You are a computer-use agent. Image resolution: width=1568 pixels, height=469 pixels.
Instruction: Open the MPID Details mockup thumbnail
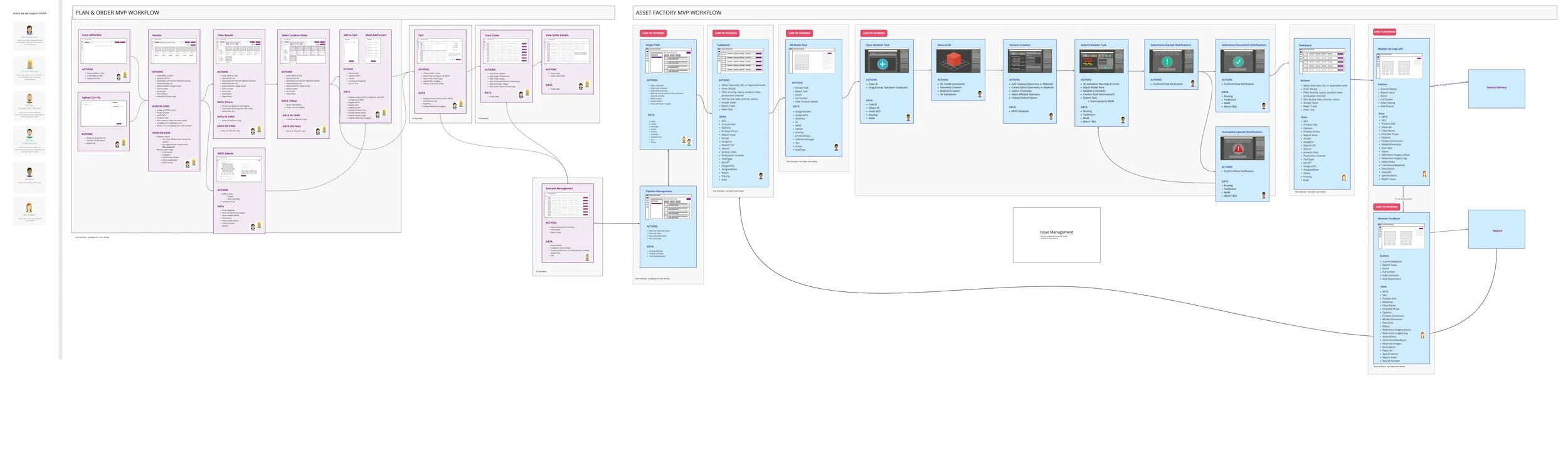point(239,170)
